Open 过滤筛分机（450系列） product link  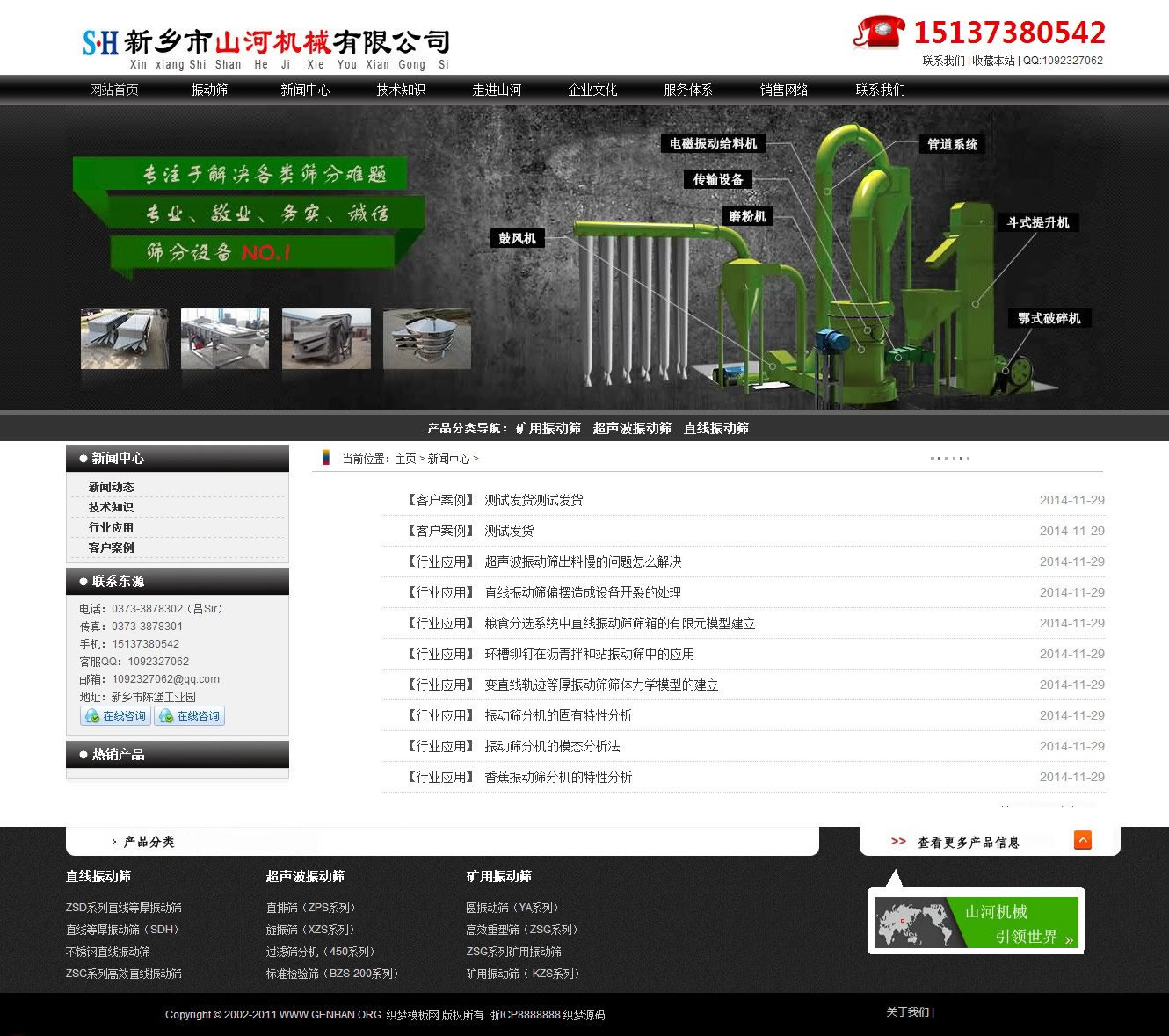(x=323, y=952)
